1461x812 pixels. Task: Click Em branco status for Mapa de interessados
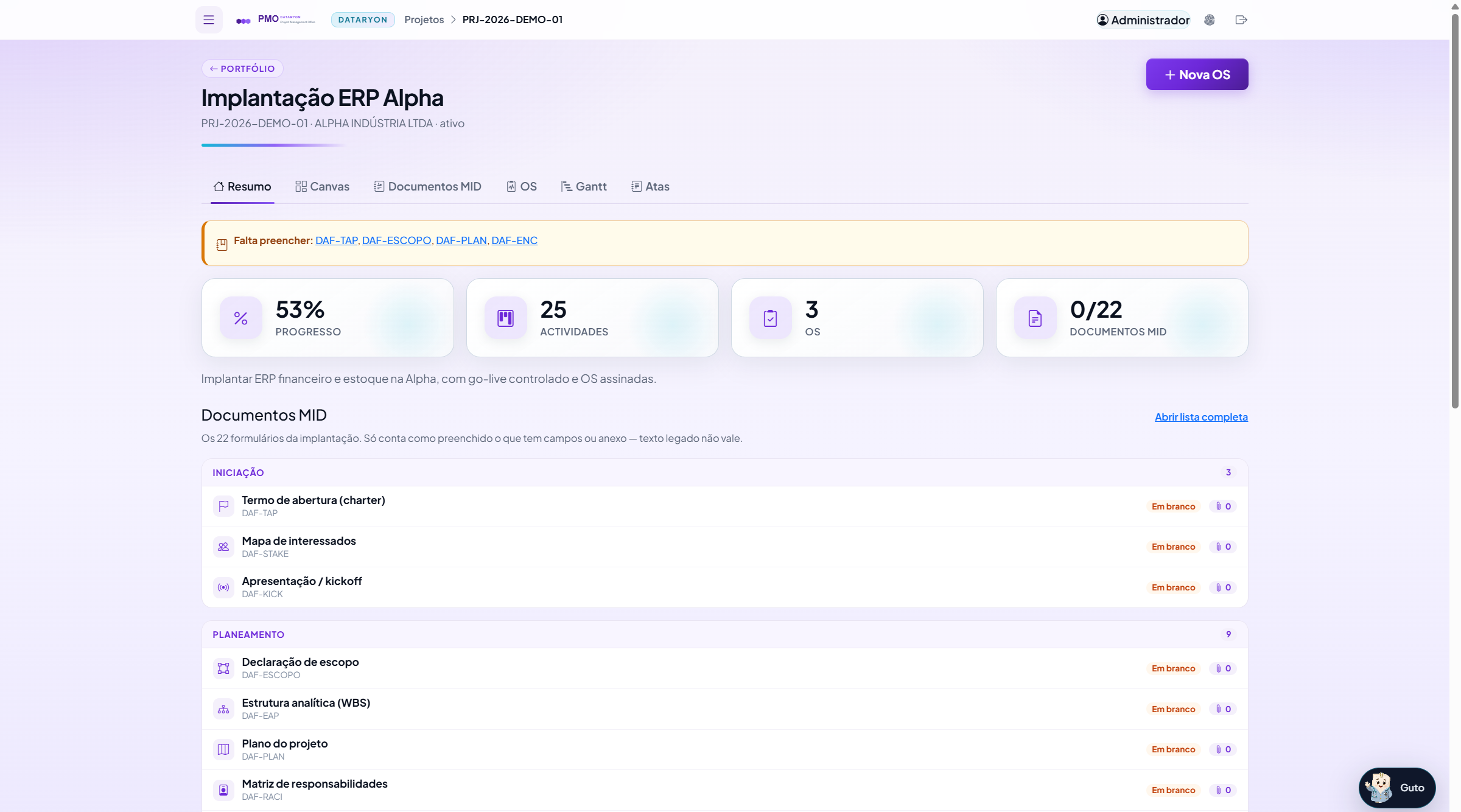click(x=1173, y=547)
